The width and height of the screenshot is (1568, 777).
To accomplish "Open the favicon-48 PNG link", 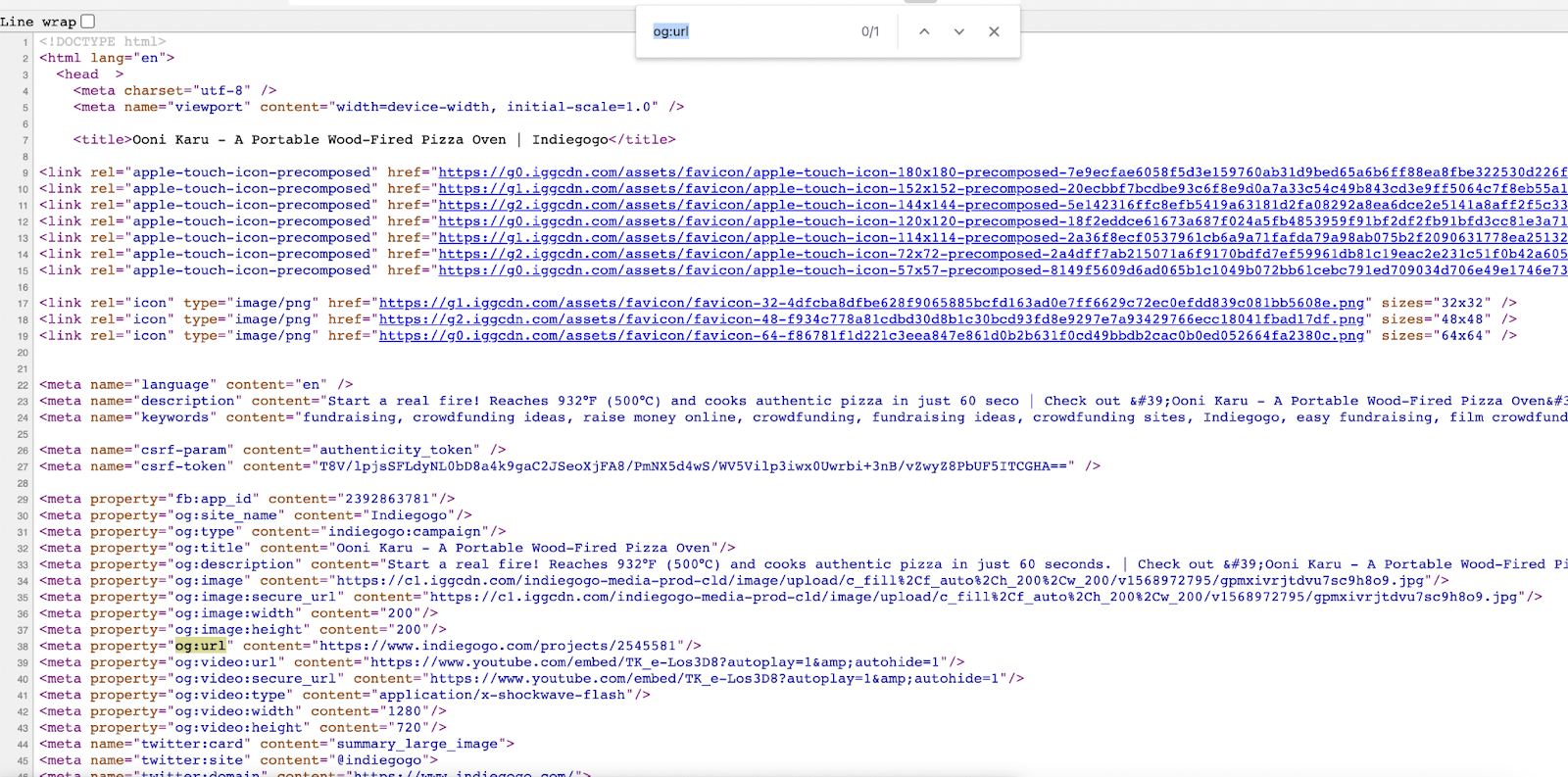I will point(871,319).
